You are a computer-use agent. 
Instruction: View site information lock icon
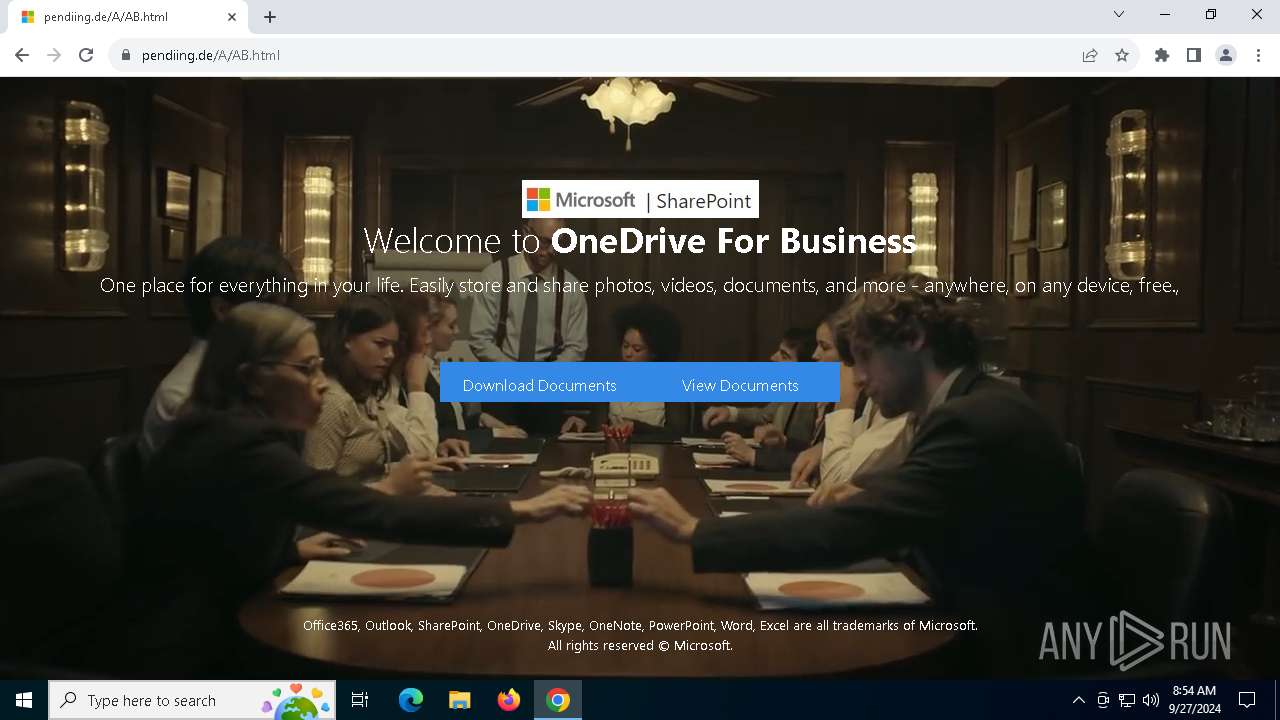126,55
